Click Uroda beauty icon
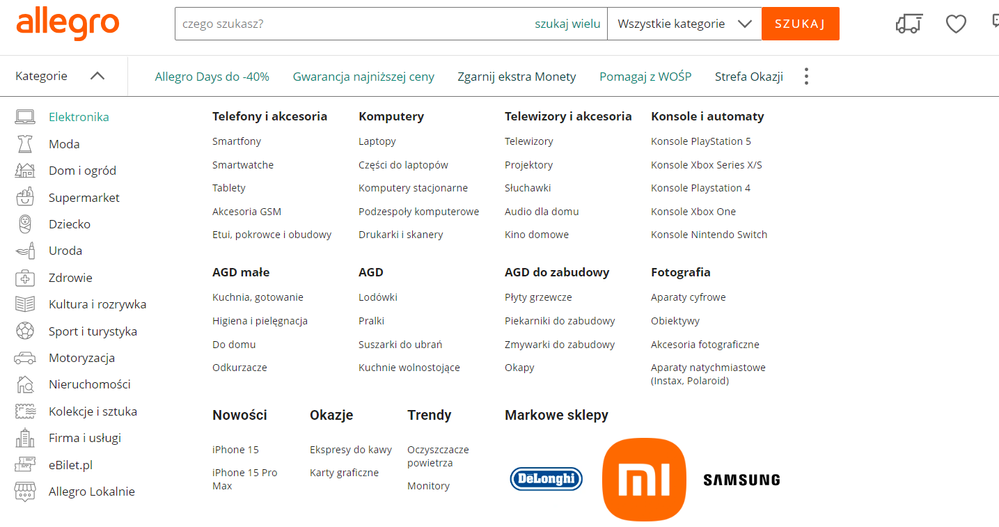999x527 pixels. point(25,251)
